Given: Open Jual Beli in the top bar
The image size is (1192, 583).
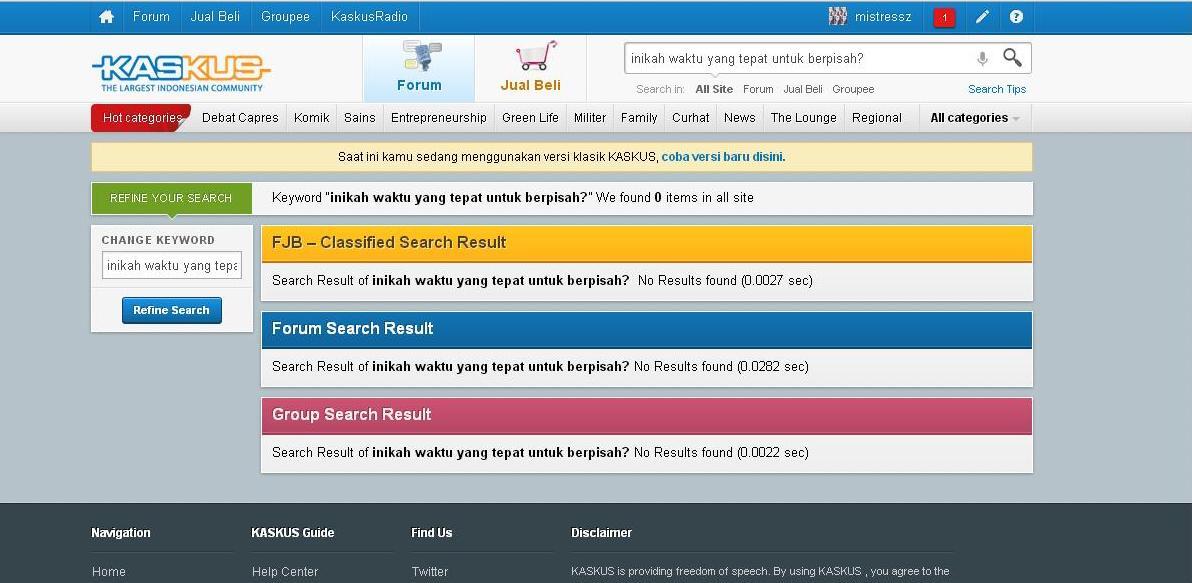Looking at the screenshot, I should pyautogui.click(x=215, y=17).
